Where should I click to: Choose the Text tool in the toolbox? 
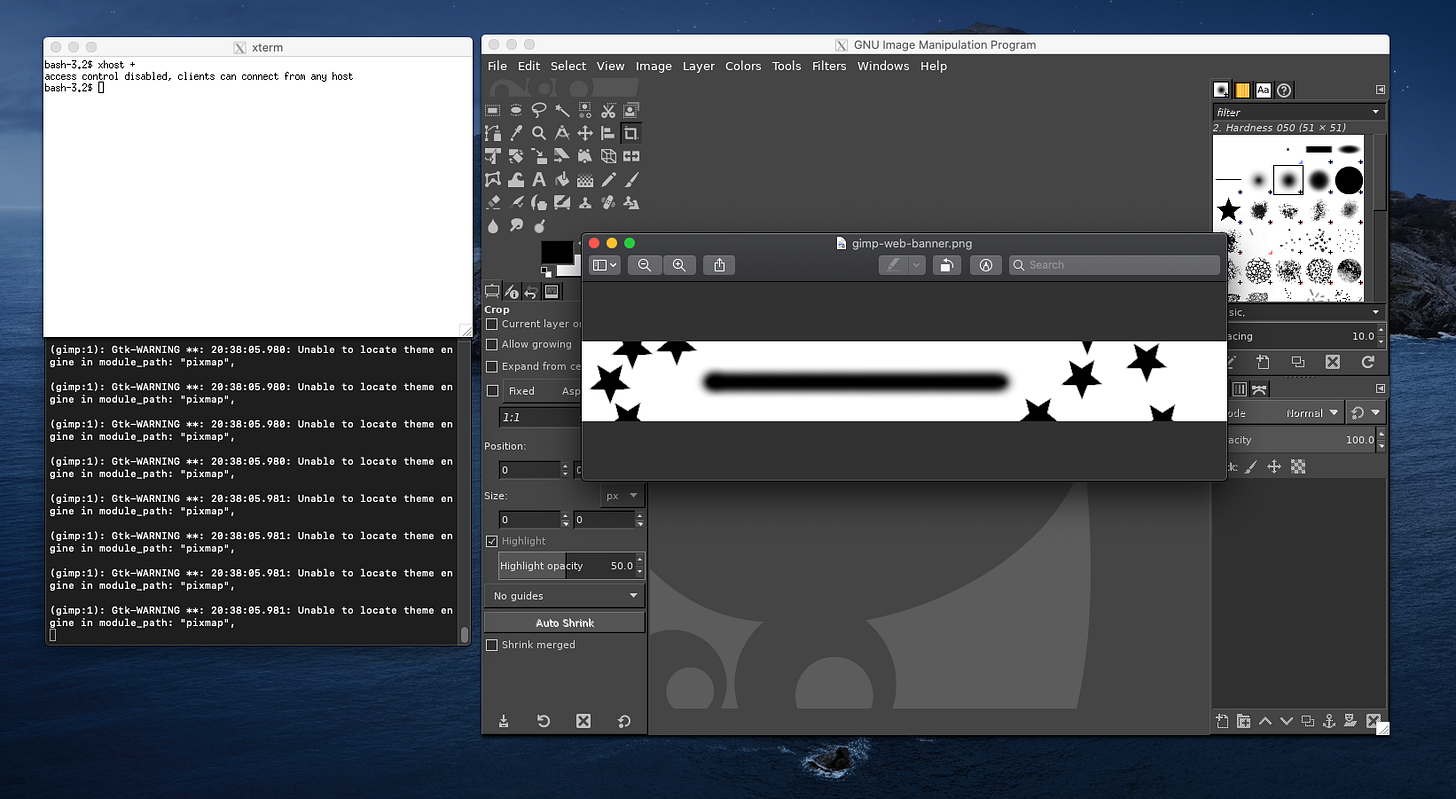click(x=539, y=180)
